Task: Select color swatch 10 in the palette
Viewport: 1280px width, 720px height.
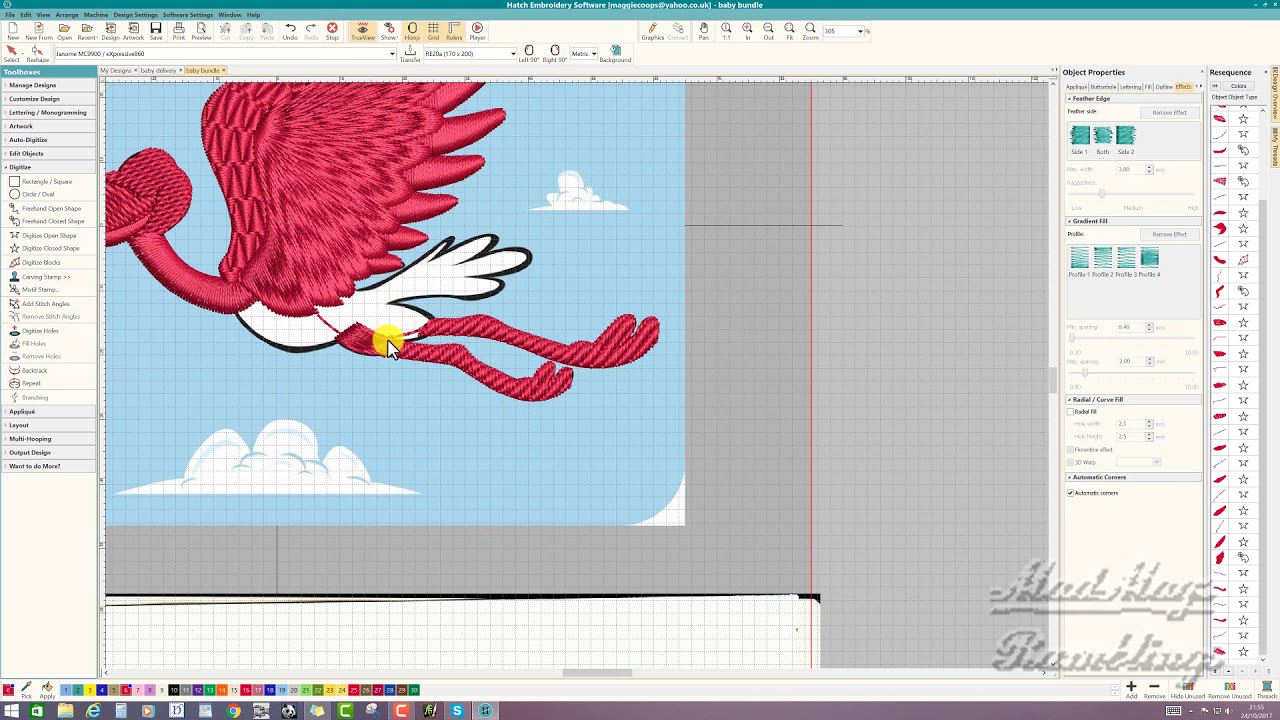Action: click(173, 690)
